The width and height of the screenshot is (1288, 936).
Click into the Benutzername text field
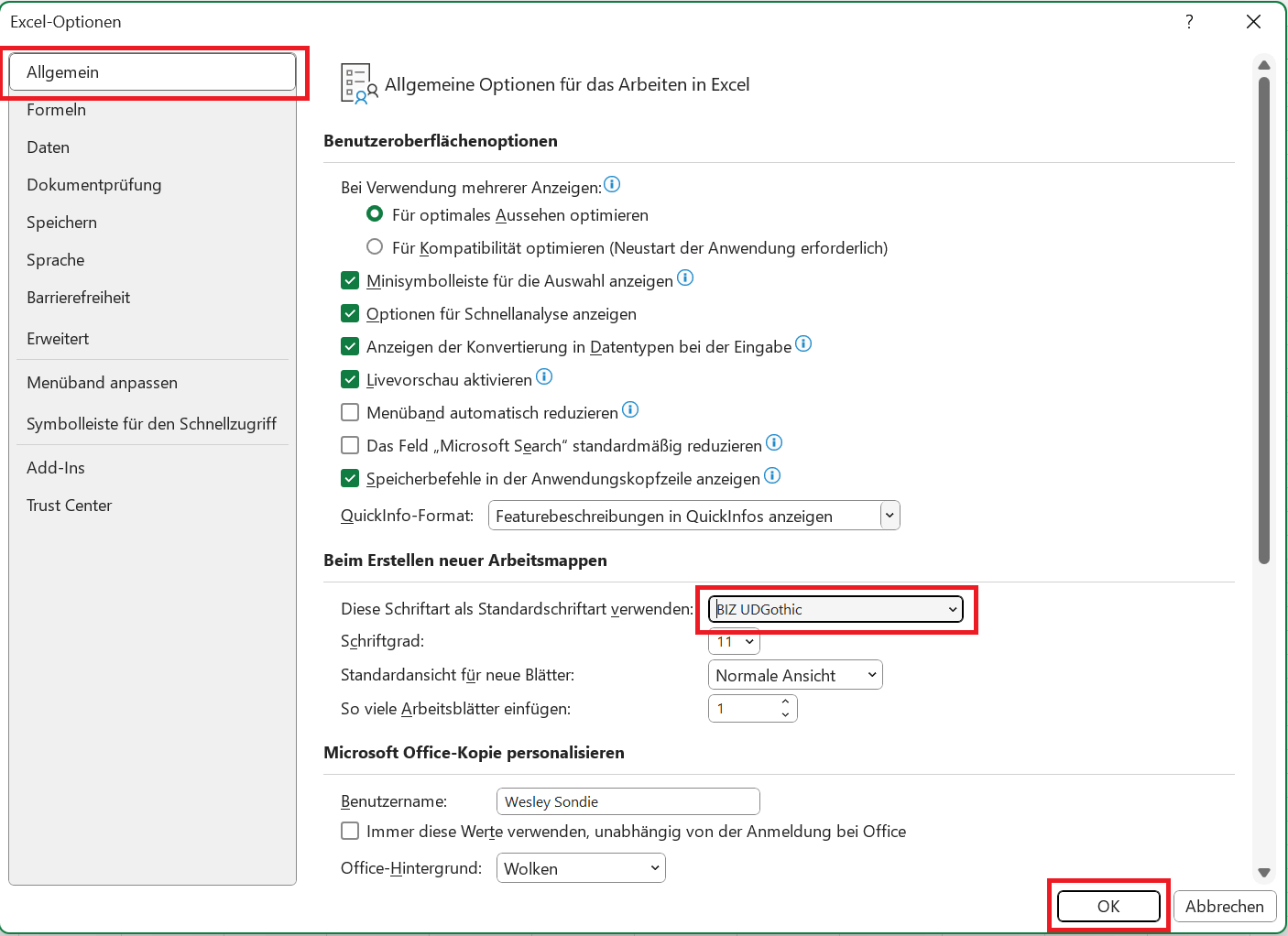tap(628, 801)
